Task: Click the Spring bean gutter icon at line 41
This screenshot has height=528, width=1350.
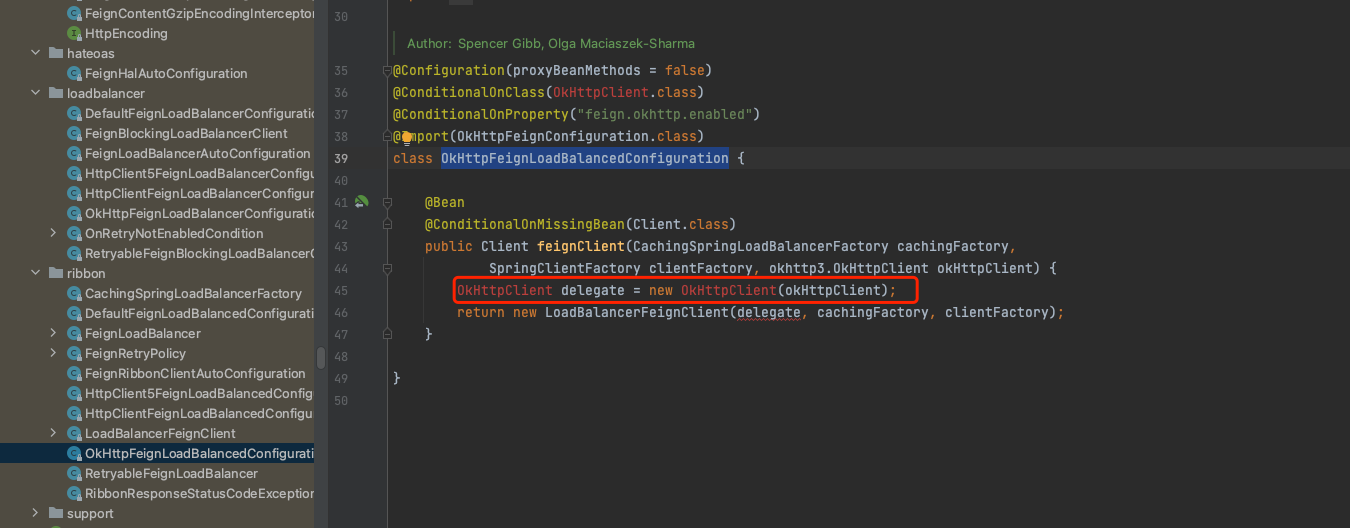Action: pyautogui.click(x=361, y=202)
